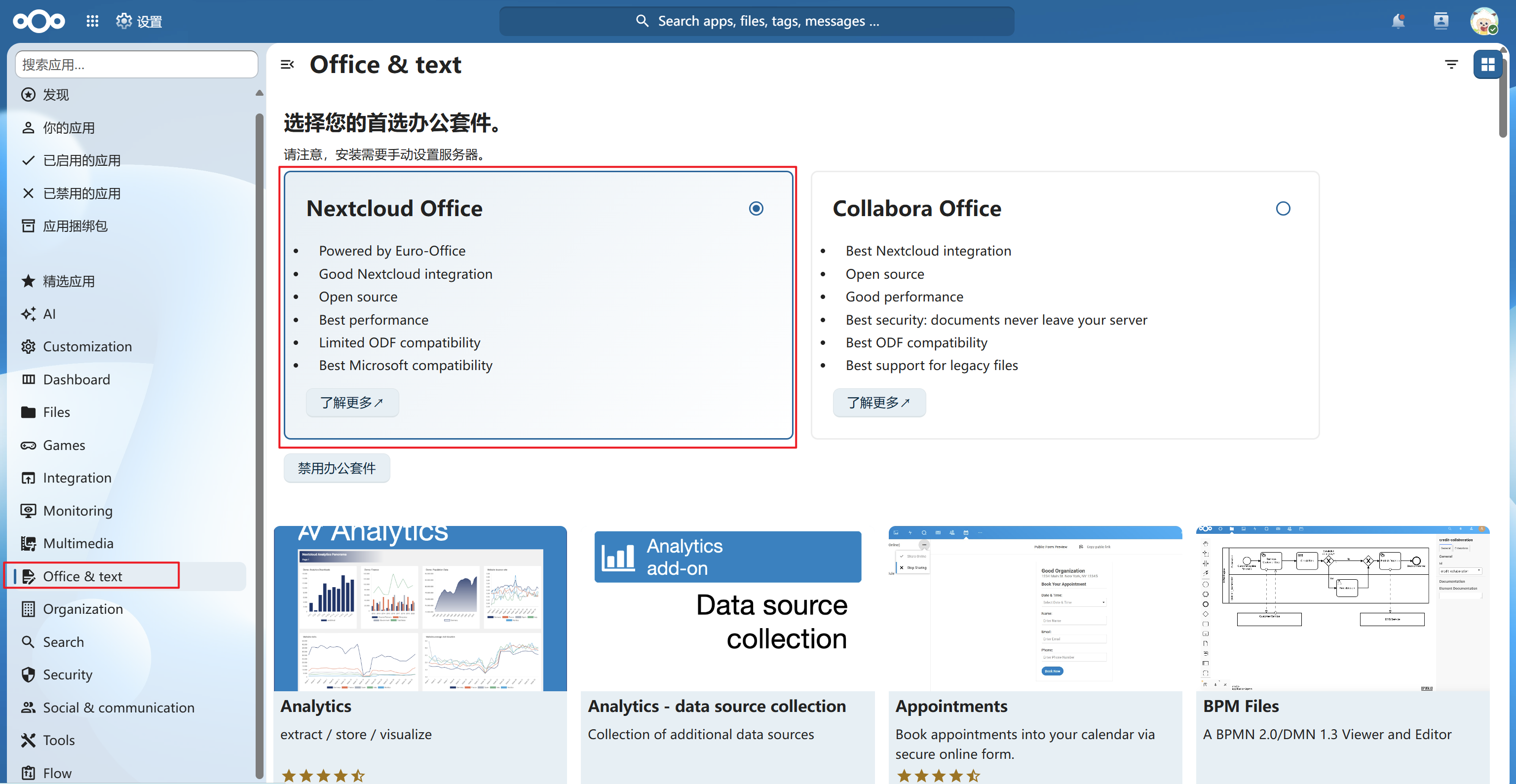Open the Analytics app thumbnail
Viewport: 1516px width, 784px height.
tap(420, 609)
